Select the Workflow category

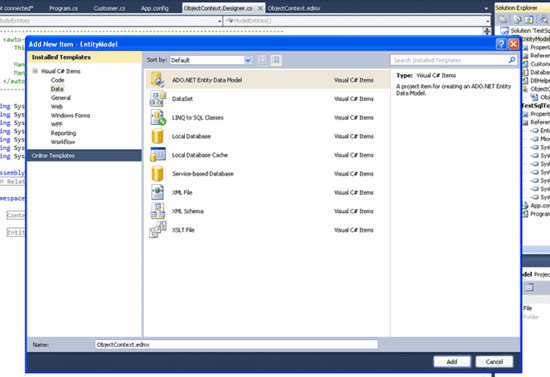(x=63, y=142)
